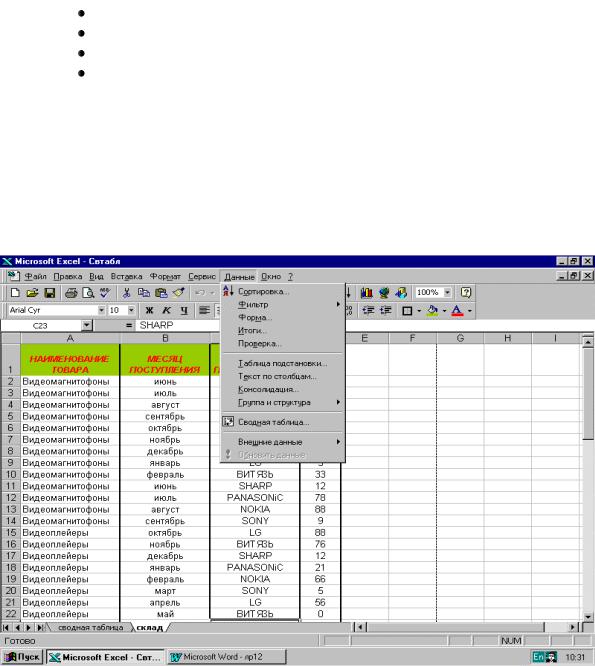Click the Increase Indent icon
This screenshot has height=666, width=595.
pyautogui.click(x=386, y=310)
